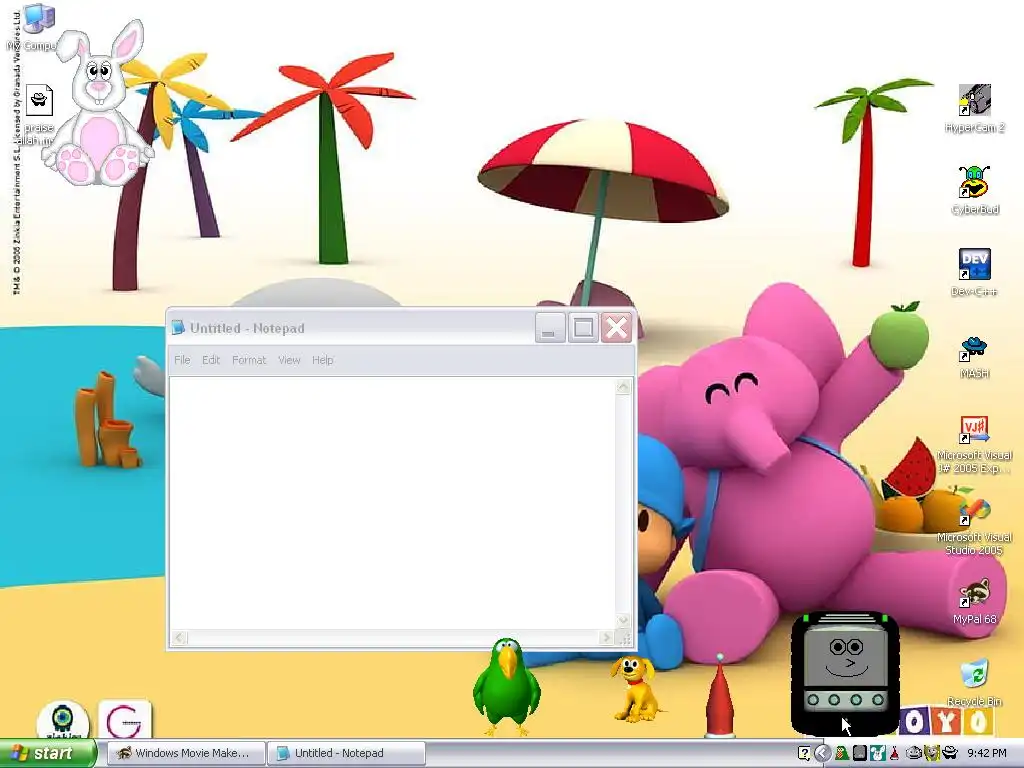Click inside the Notepad text area
Viewport: 1024px width, 768px height.
point(392,503)
